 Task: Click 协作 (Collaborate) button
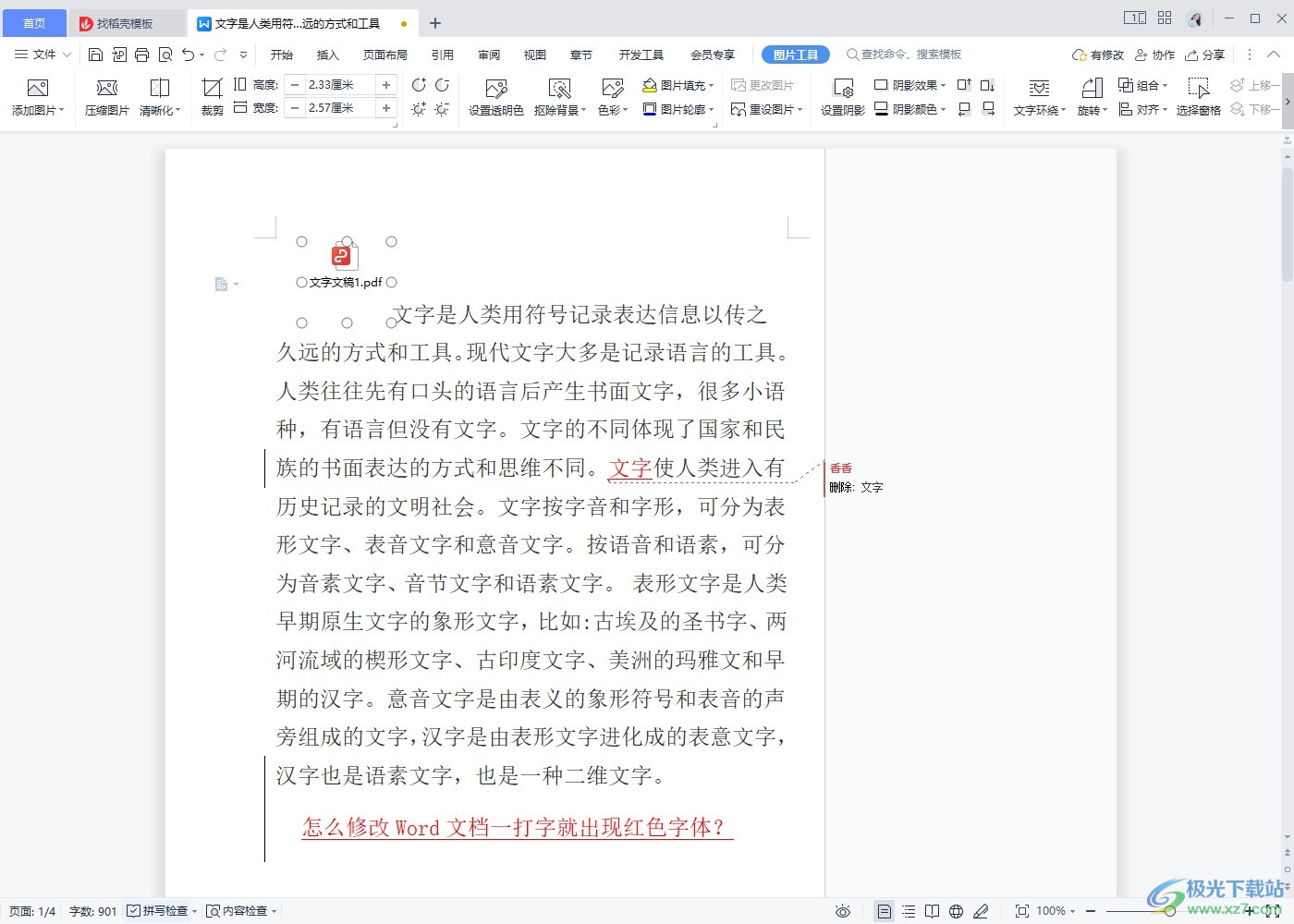1155,55
